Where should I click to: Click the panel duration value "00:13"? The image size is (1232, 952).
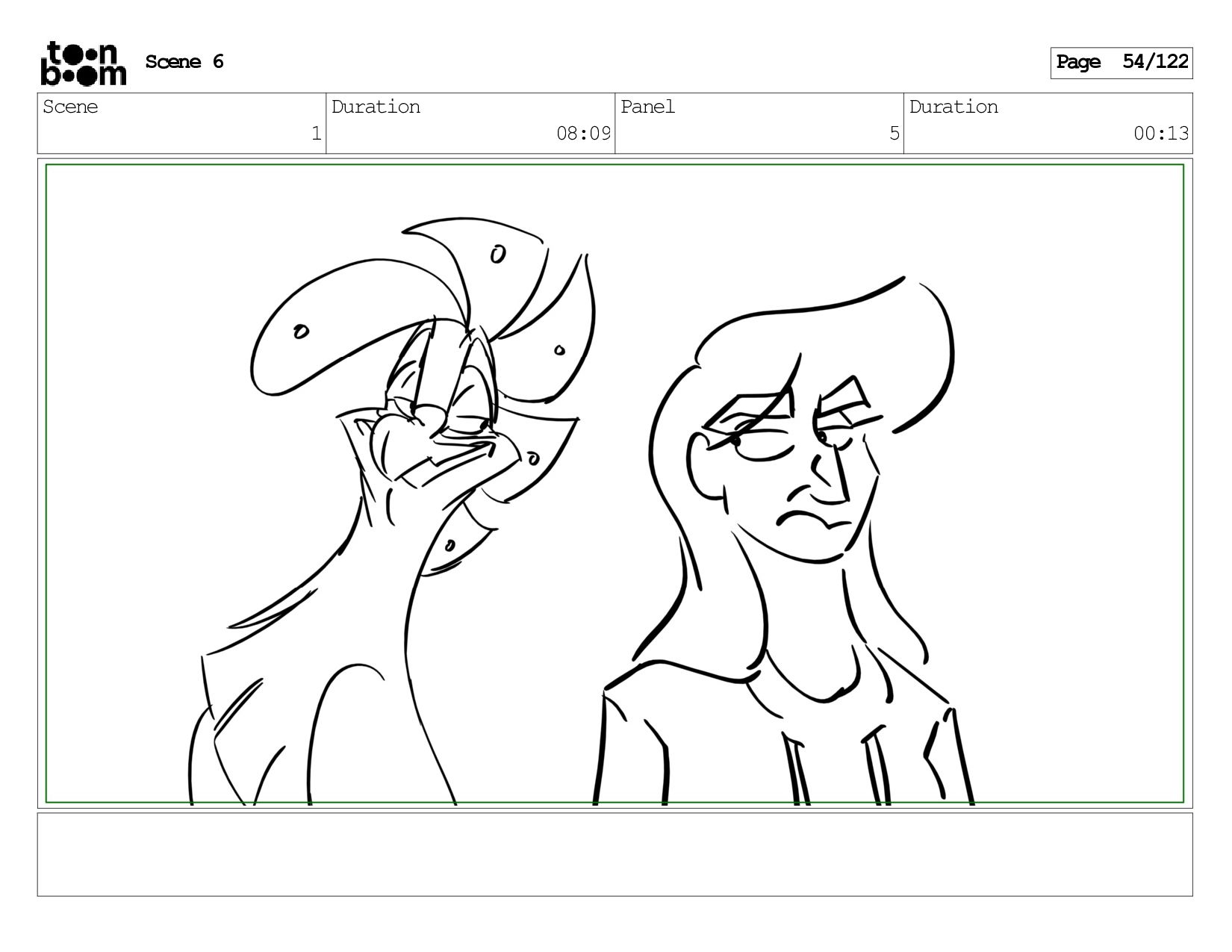pos(1161,134)
